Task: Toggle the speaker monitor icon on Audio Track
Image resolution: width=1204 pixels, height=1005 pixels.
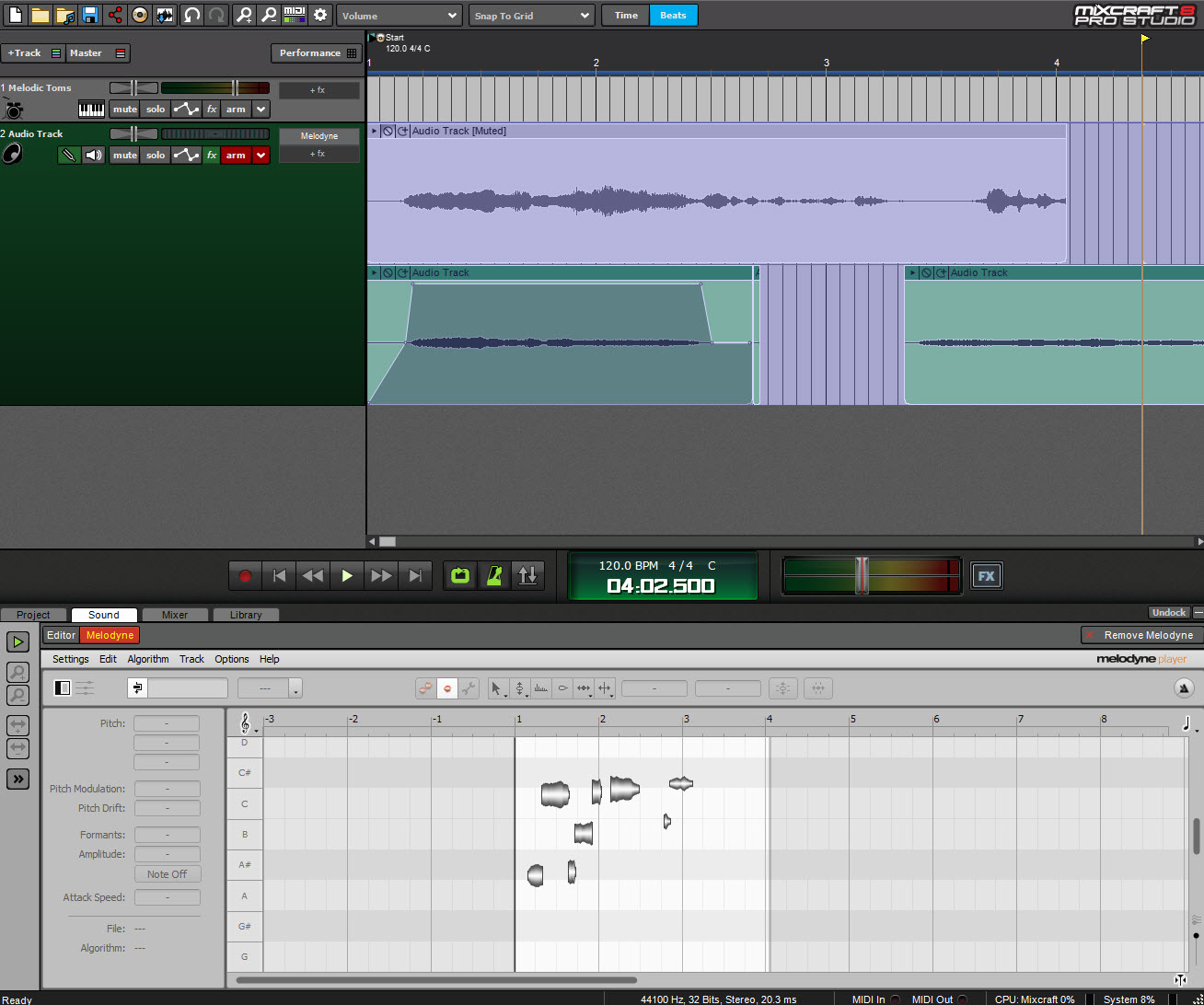Action: click(94, 156)
